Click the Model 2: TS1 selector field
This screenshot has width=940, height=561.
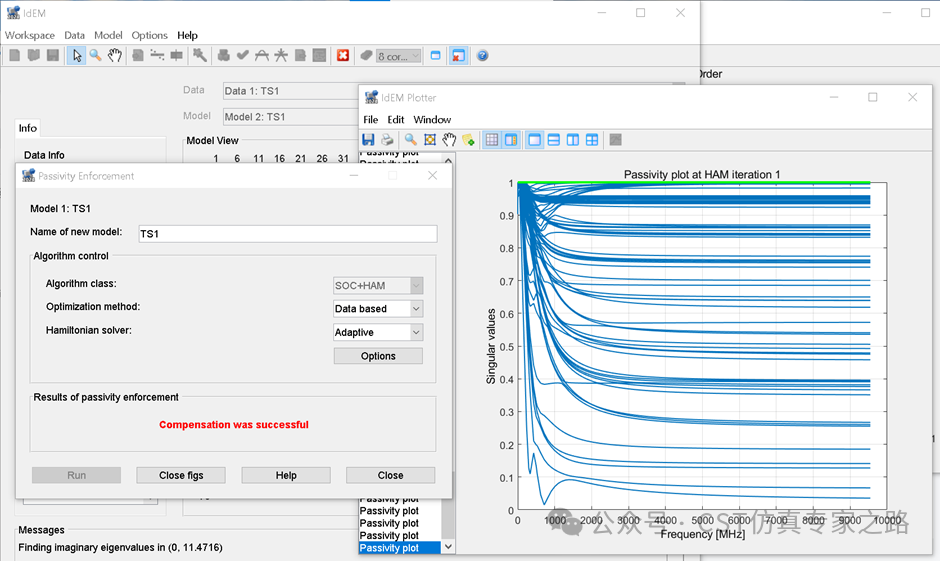pyautogui.click(x=291, y=117)
